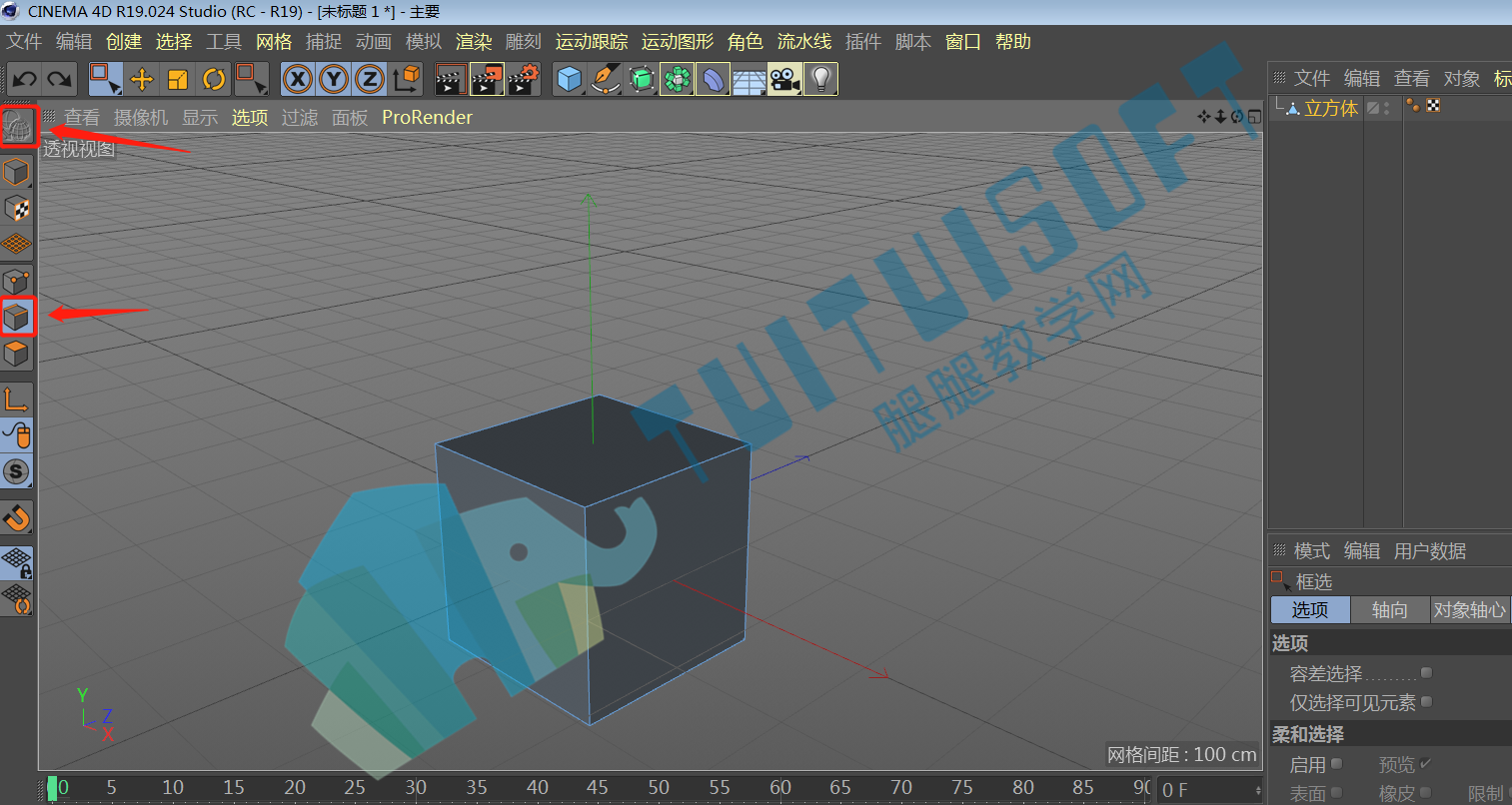The height and width of the screenshot is (805, 1512).
Task: Open the 文件 menu in the main menu bar
Action: coord(24,42)
